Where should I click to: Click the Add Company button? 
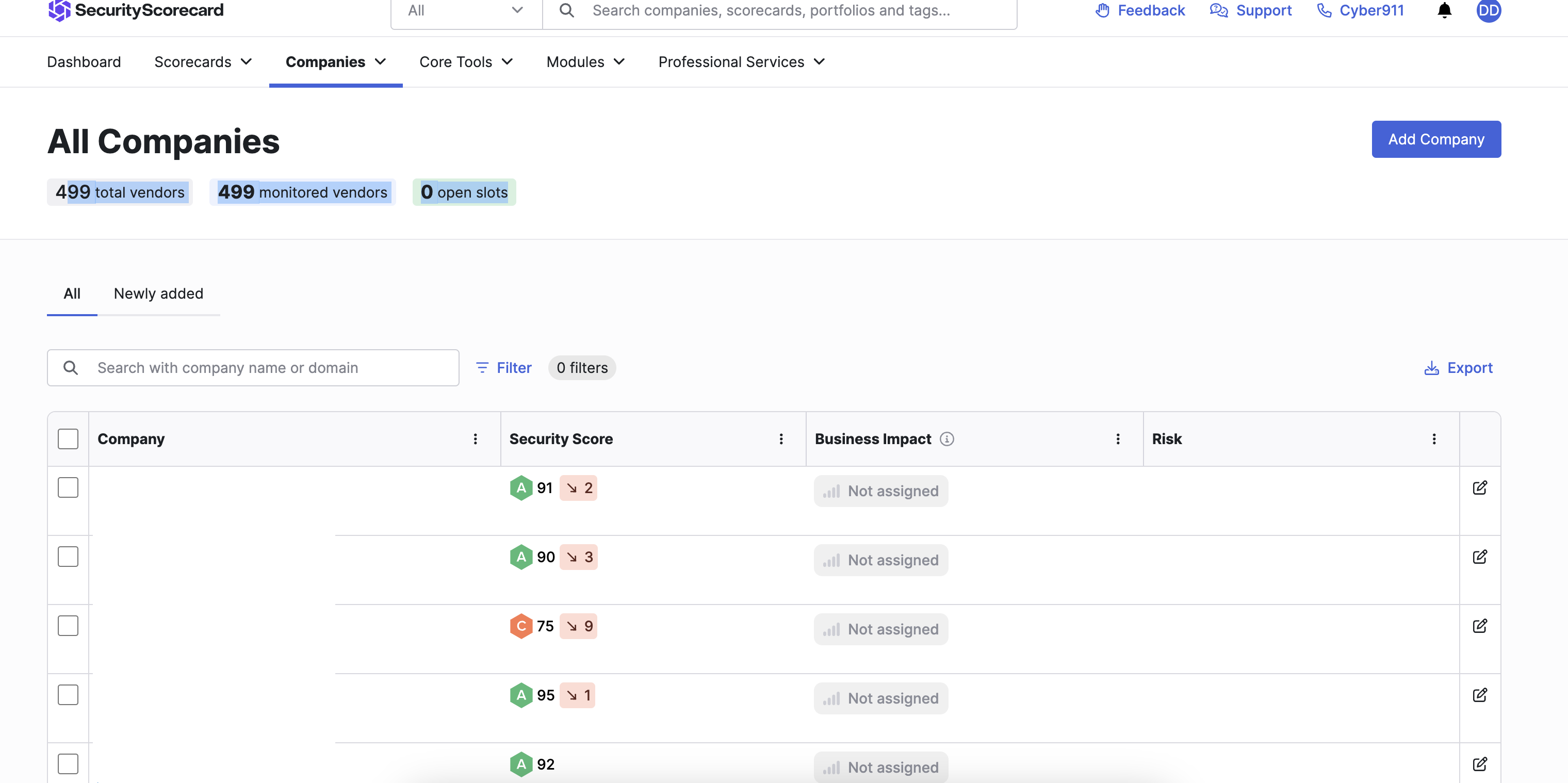[1436, 139]
